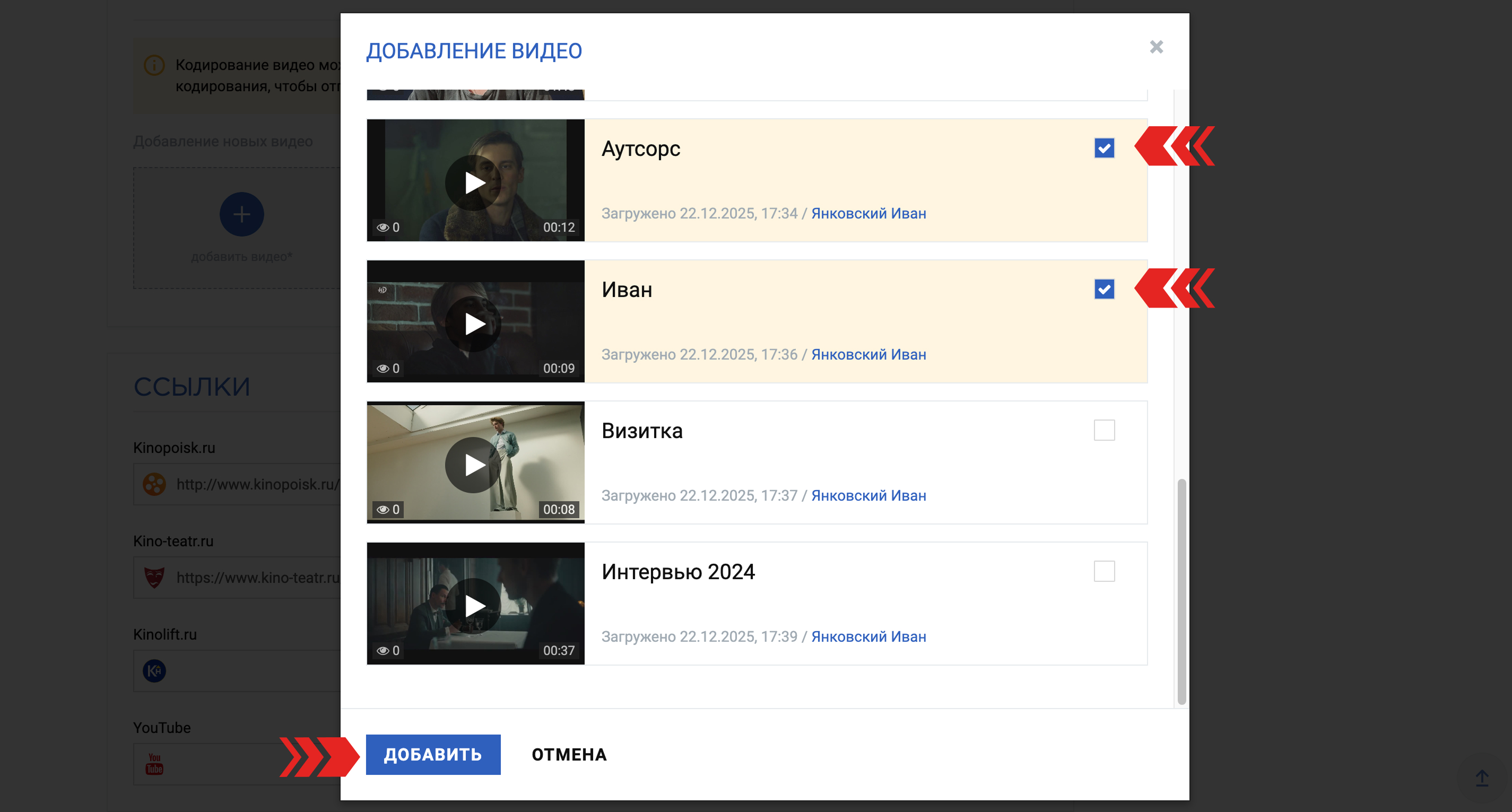Click the Kinopoisk film reel icon

[x=154, y=484]
